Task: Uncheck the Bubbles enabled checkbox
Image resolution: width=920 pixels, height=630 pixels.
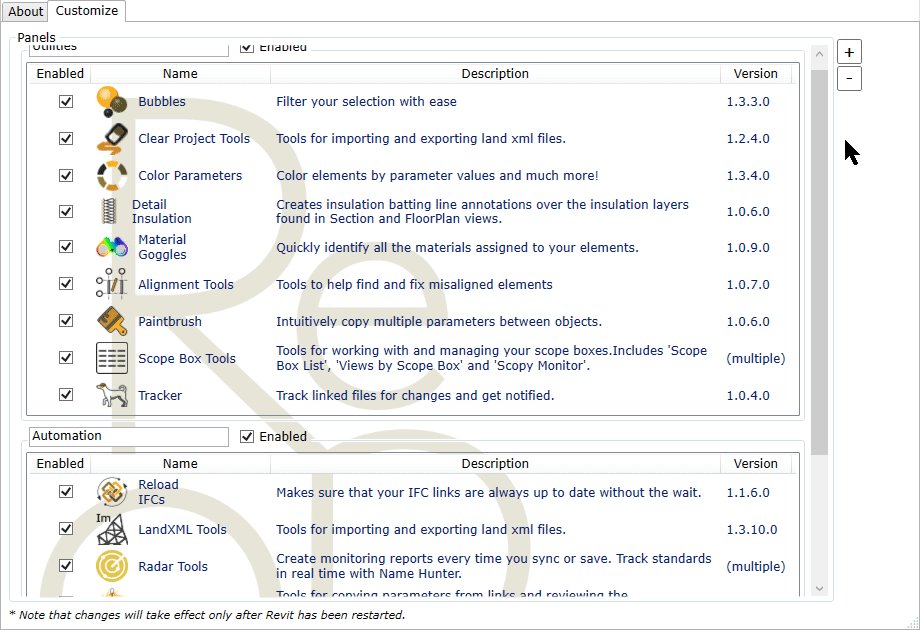Action: (x=66, y=101)
